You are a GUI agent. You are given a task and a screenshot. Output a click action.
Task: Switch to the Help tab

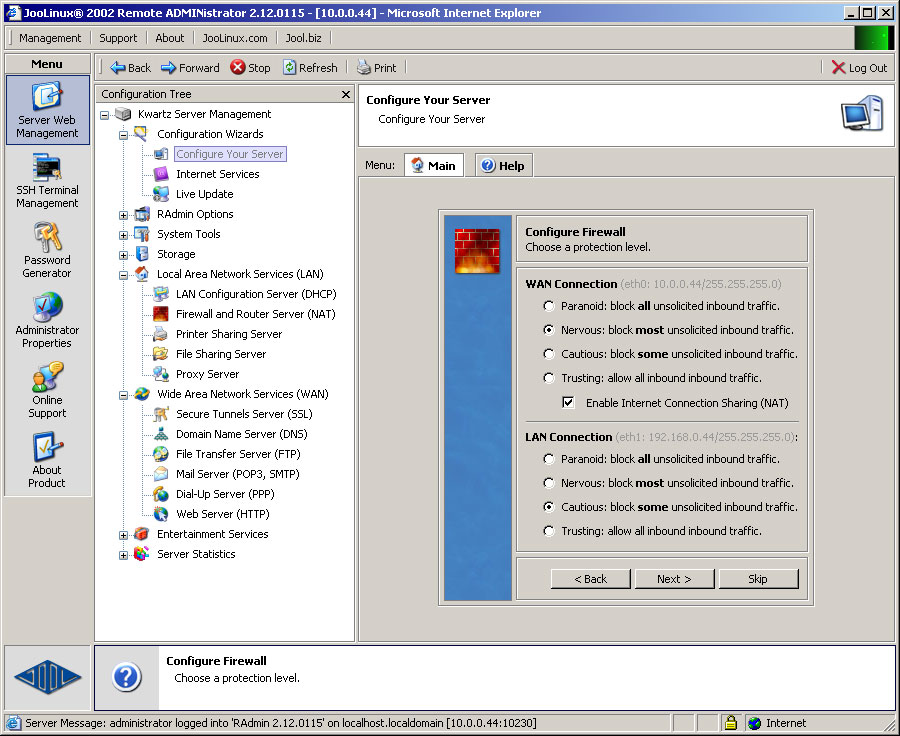point(503,166)
